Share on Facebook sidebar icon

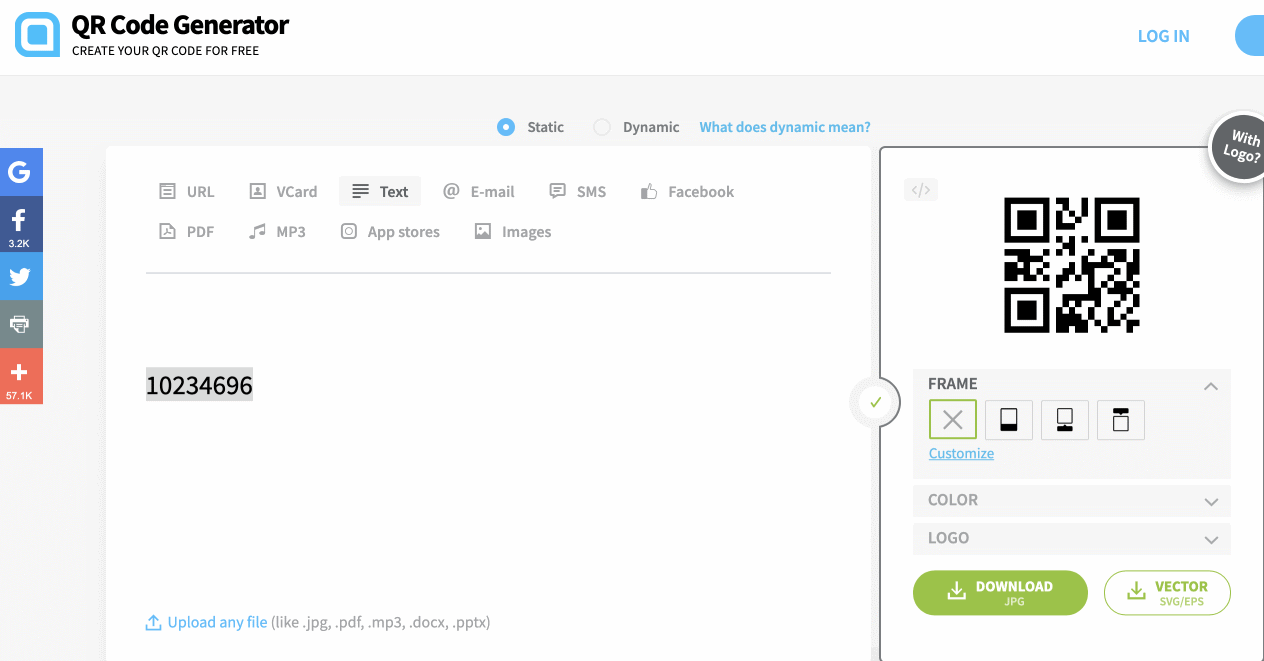tap(21, 224)
